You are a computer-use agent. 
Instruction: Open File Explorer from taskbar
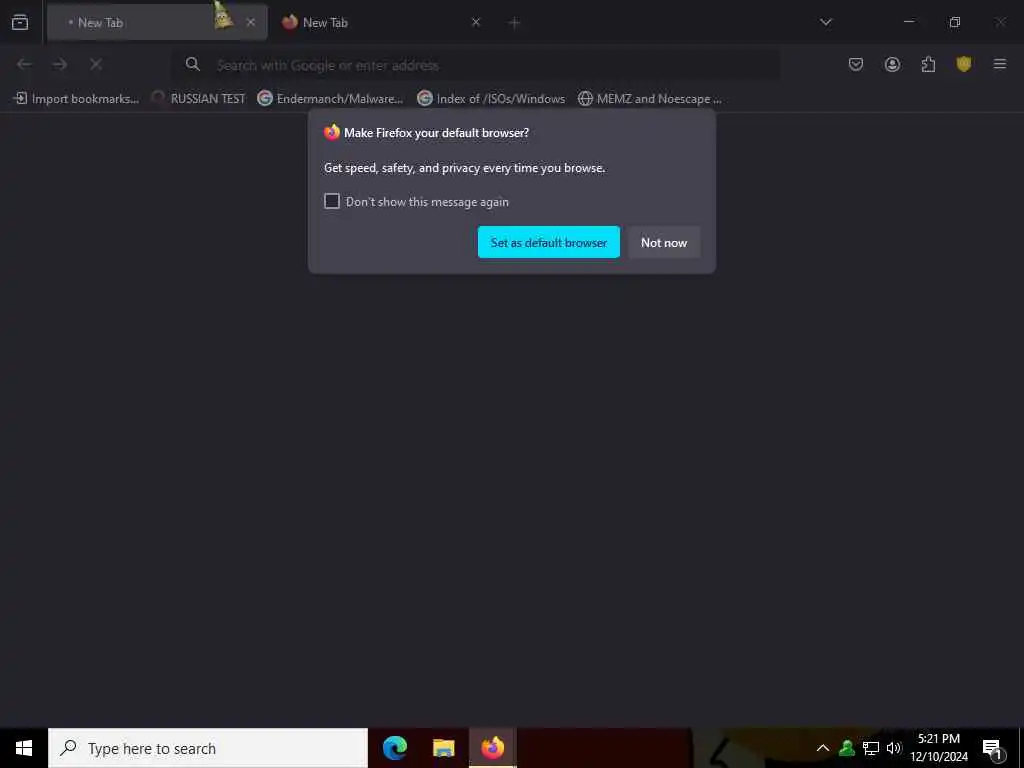pos(443,748)
